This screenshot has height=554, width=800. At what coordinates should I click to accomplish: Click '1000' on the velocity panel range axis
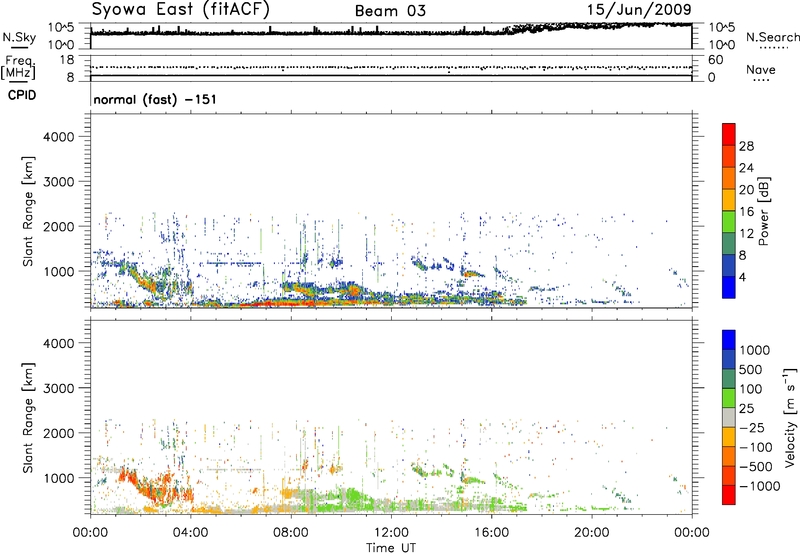pos(59,478)
